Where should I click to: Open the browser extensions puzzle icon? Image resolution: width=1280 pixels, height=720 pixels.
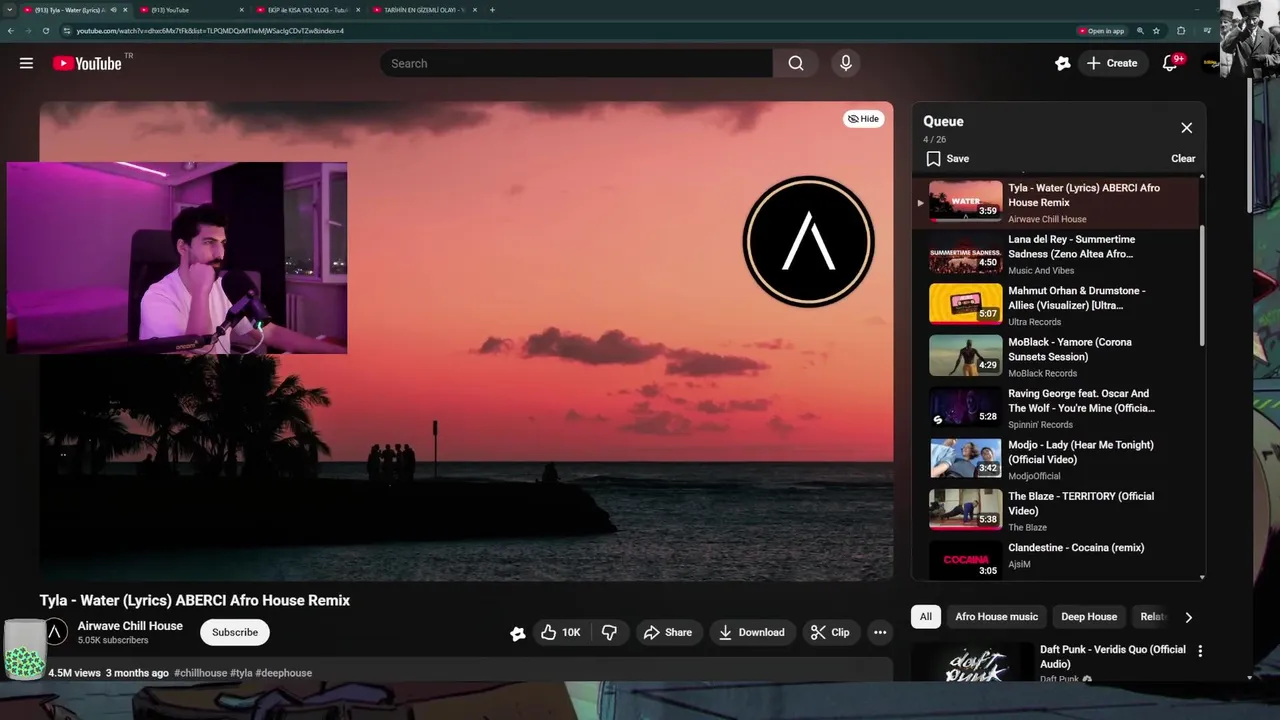tap(1181, 31)
